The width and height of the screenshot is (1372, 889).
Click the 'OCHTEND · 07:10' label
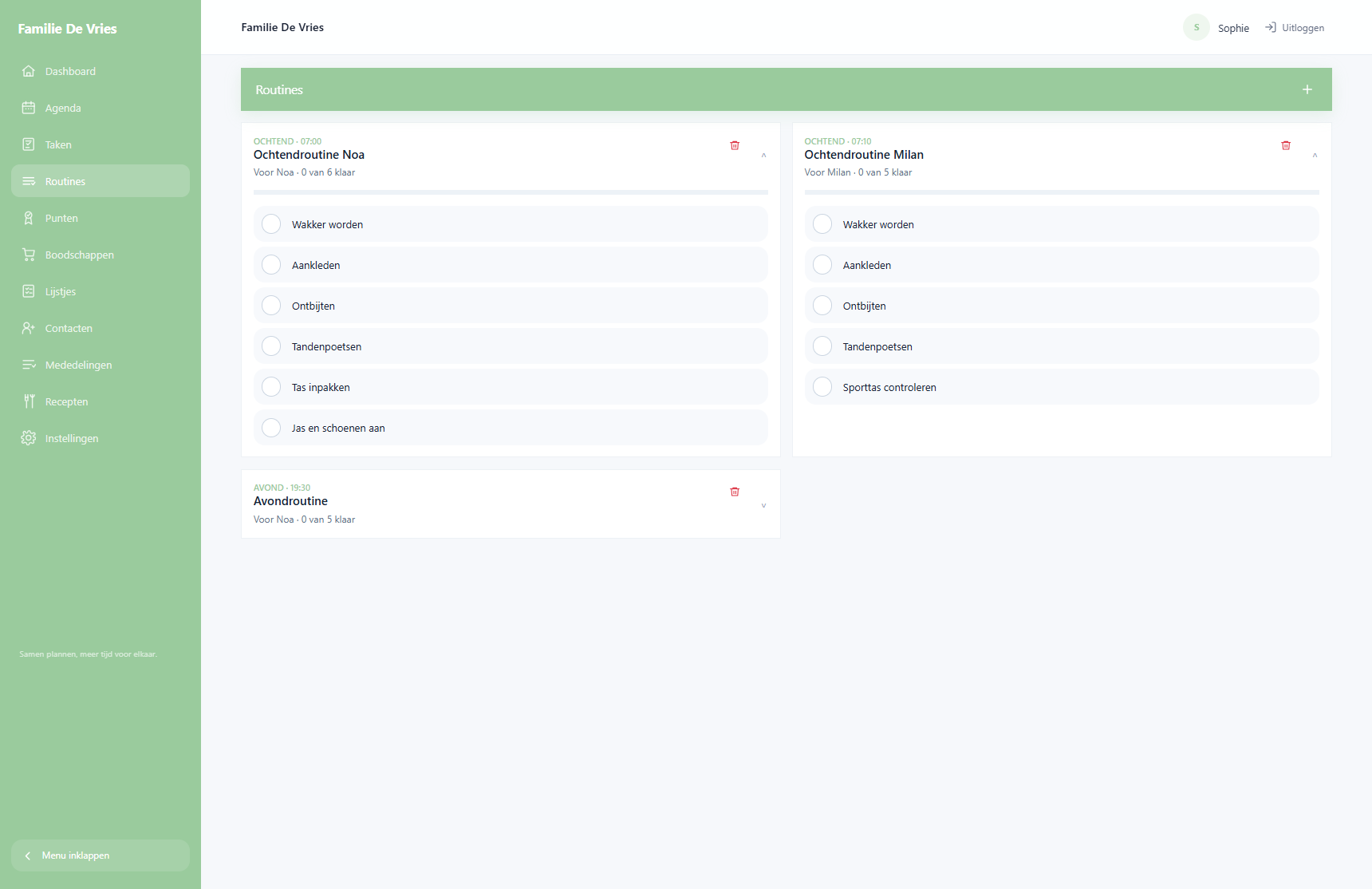point(838,141)
